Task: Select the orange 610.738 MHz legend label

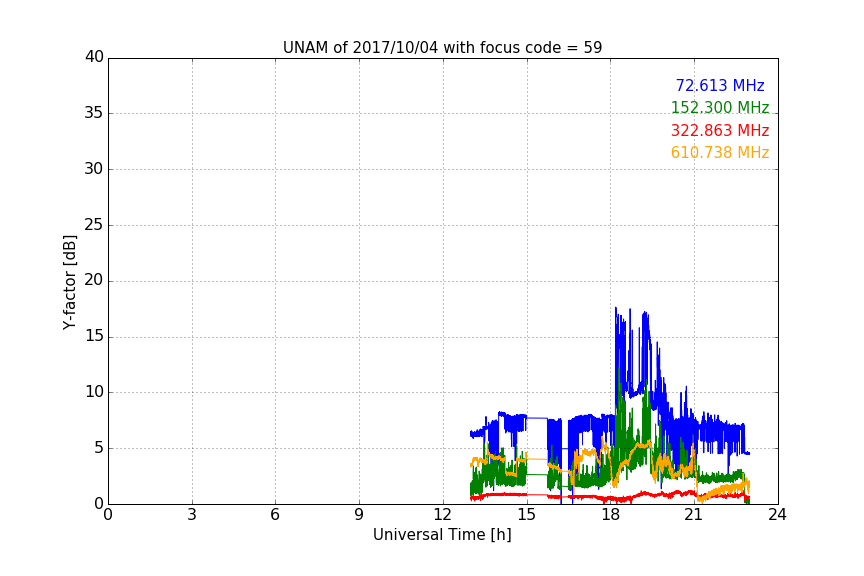Action: 720,153
